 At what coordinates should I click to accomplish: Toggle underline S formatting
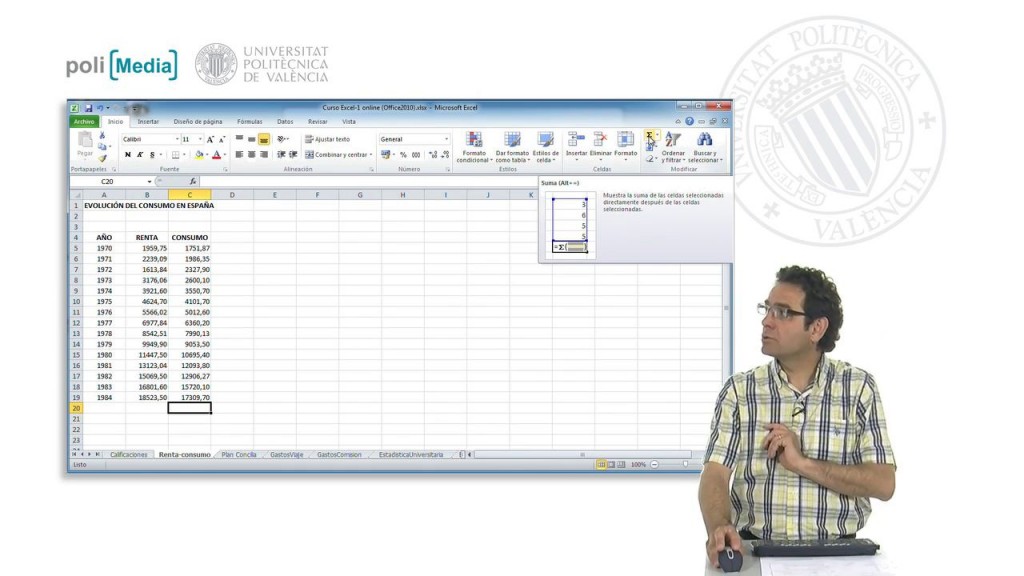coord(152,155)
